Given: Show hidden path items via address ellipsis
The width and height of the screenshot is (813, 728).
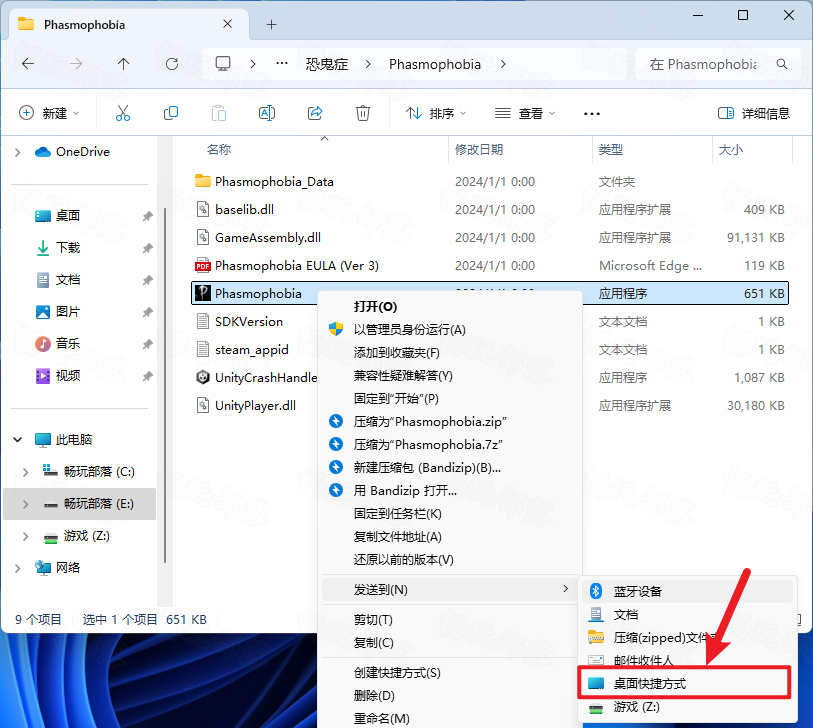Looking at the screenshot, I should tap(282, 63).
